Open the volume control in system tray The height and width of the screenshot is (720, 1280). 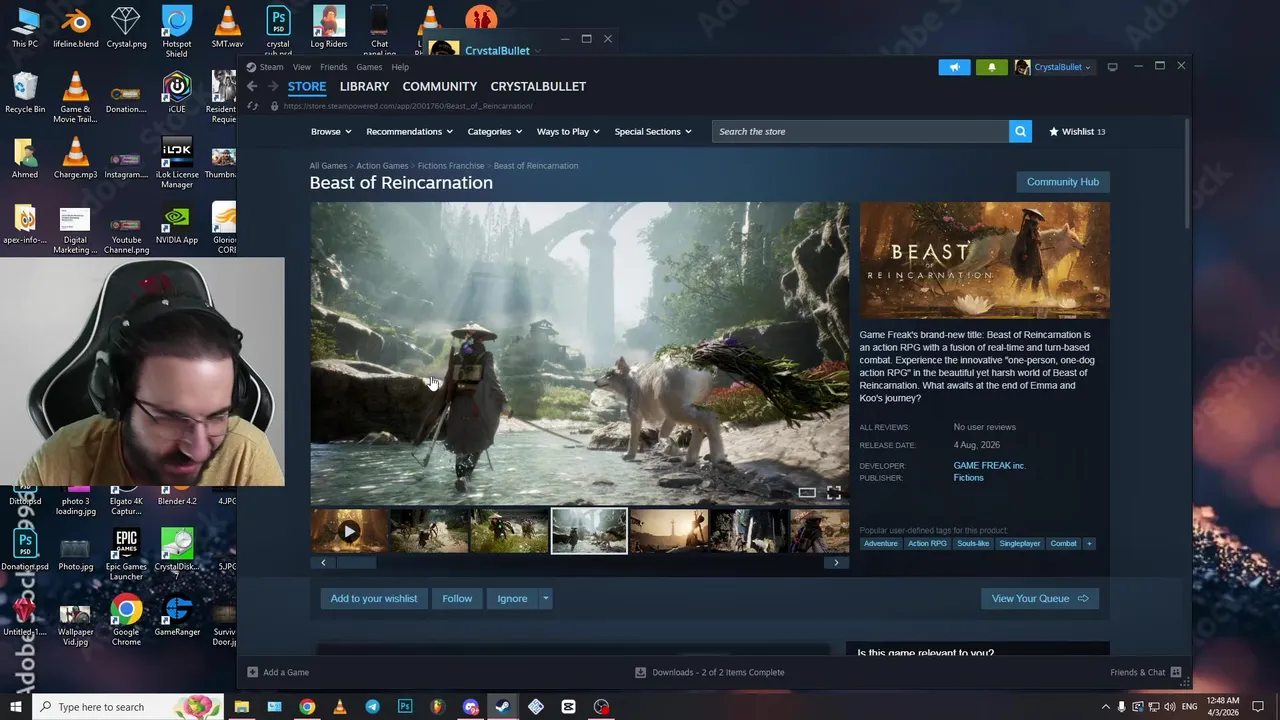[x=1171, y=707]
